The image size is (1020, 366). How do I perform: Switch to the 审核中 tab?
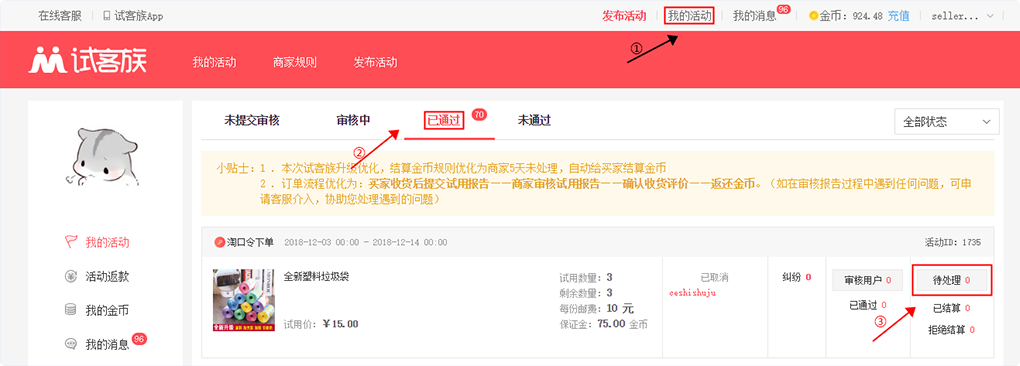(x=353, y=120)
